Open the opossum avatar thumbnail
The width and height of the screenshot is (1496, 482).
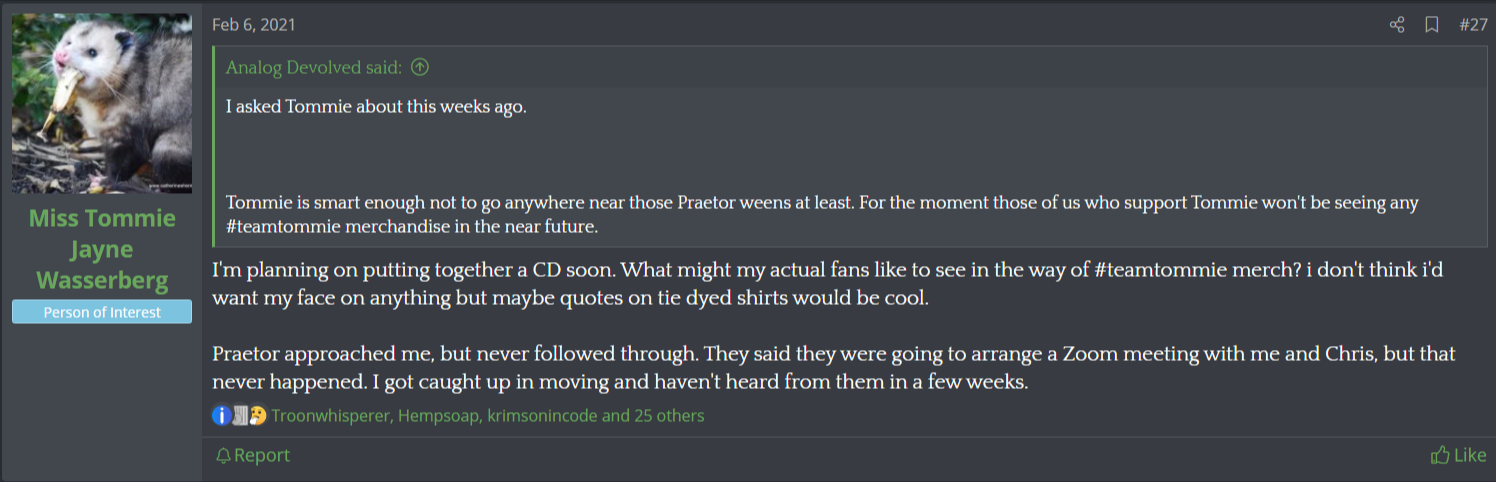pyautogui.click(x=102, y=103)
